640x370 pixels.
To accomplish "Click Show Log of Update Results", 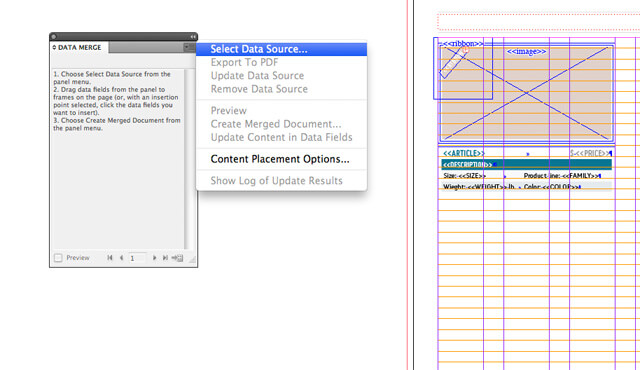I will [281, 181].
